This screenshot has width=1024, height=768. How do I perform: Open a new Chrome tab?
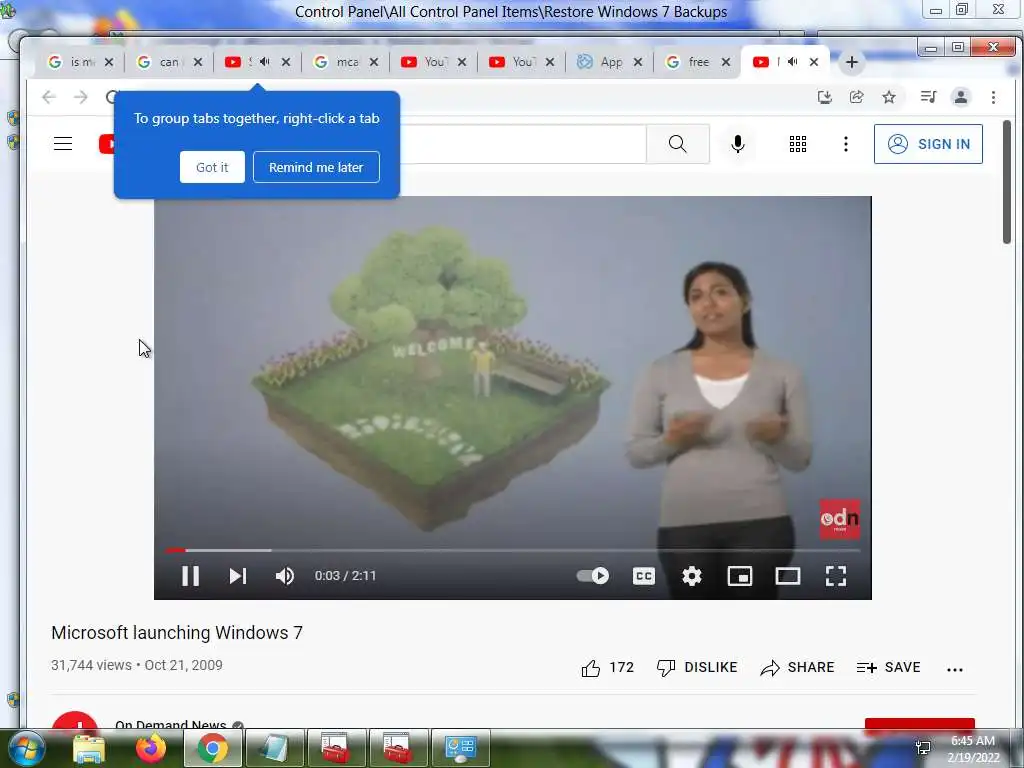click(x=851, y=62)
